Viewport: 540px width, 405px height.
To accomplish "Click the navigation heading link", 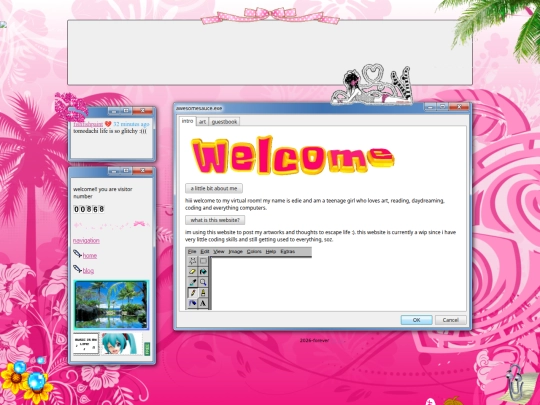I will pos(86,240).
